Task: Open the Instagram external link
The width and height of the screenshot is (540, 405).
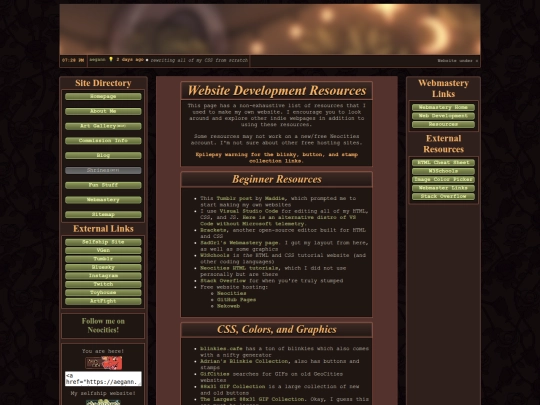Action: point(103,276)
